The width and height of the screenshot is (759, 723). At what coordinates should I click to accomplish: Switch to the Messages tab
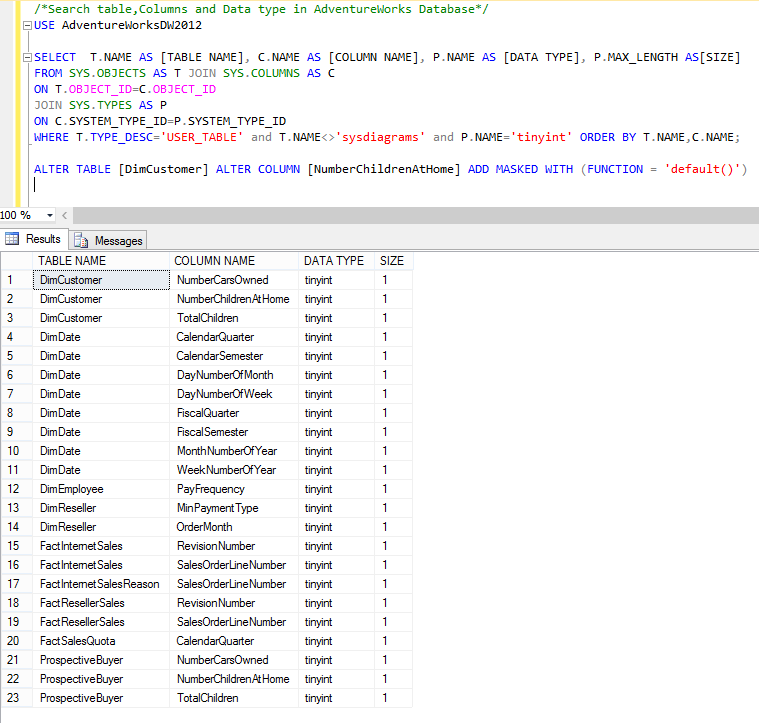point(108,241)
